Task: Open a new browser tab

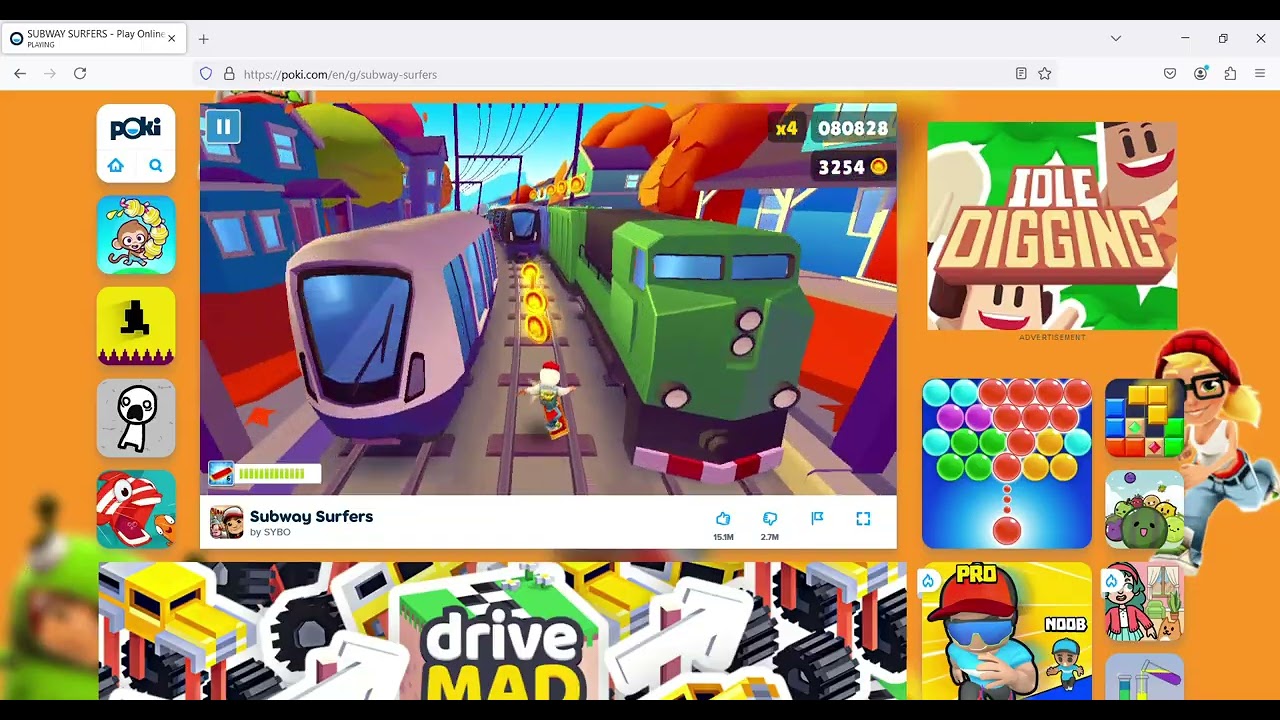Action: [203, 39]
